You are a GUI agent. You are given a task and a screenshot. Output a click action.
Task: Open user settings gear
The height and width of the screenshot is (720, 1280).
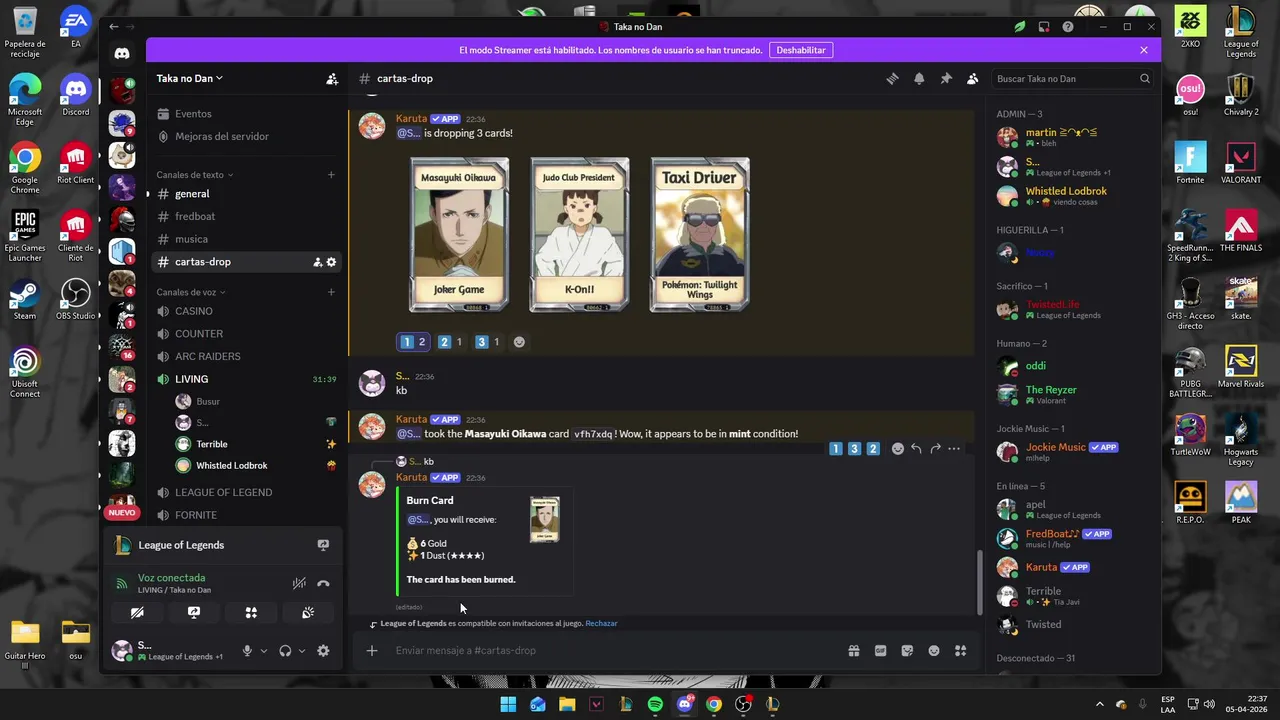(323, 651)
